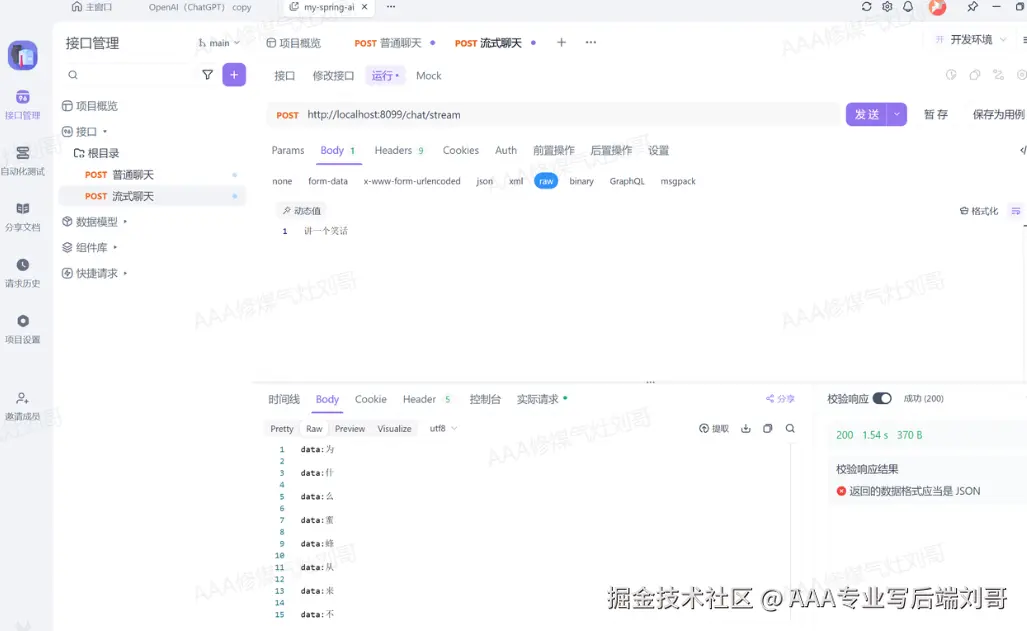
Task: Click the filter funnel icon
Action: 208,75
